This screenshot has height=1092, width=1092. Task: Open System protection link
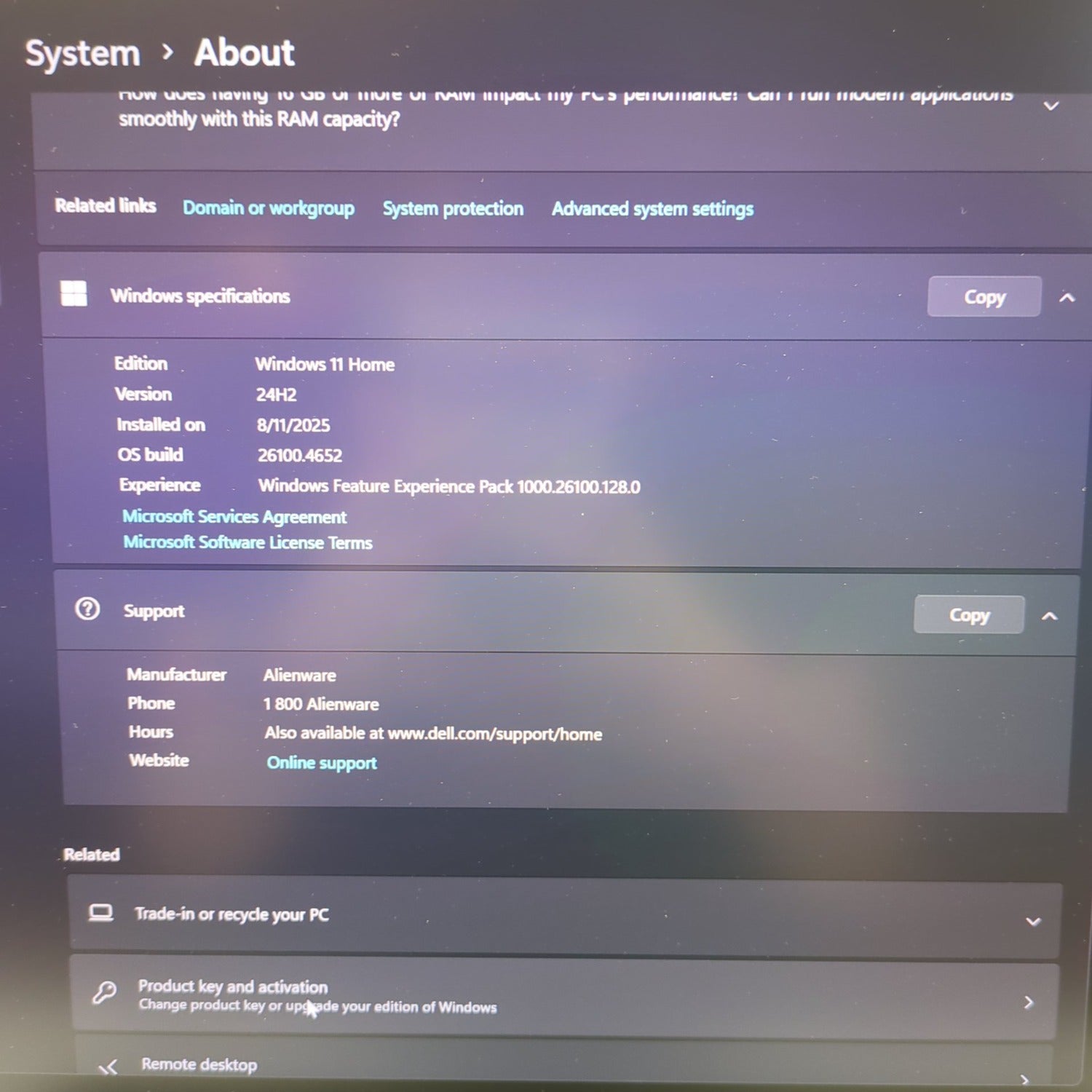[453, 209]
